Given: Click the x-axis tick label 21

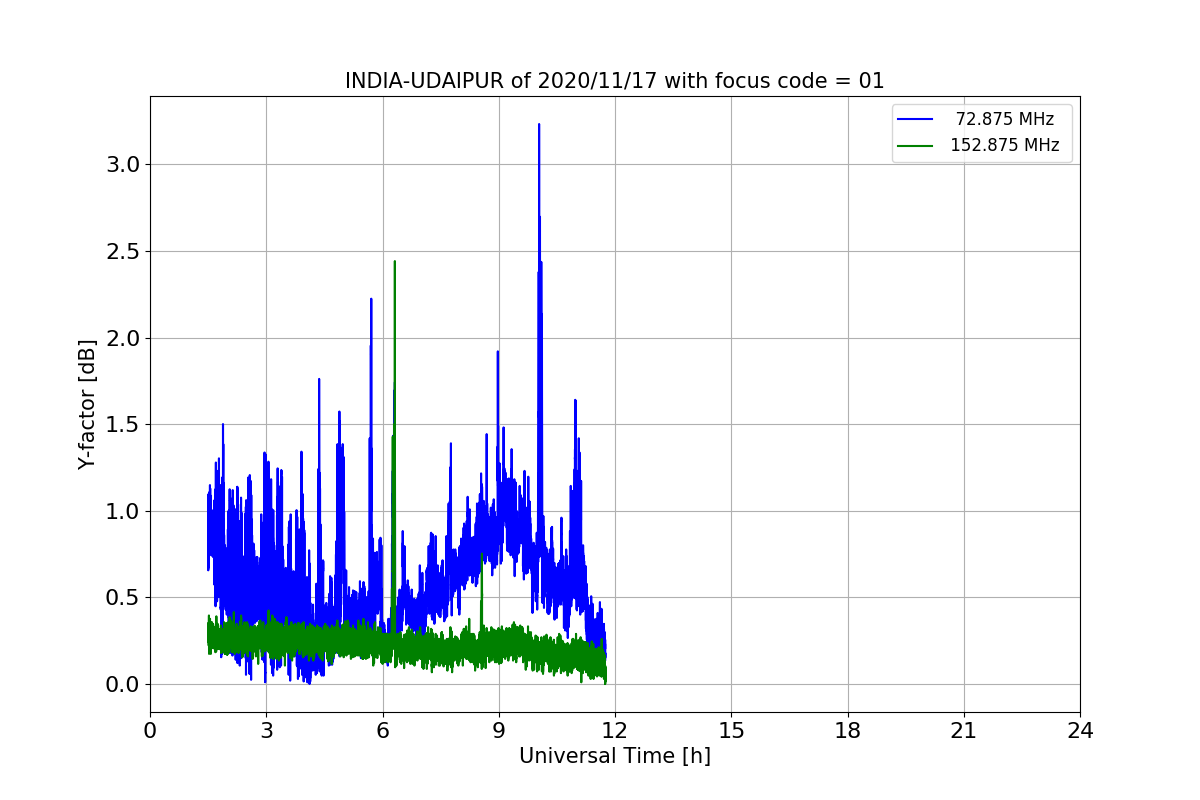Looking at the screenshot, I should coord(964,731).
